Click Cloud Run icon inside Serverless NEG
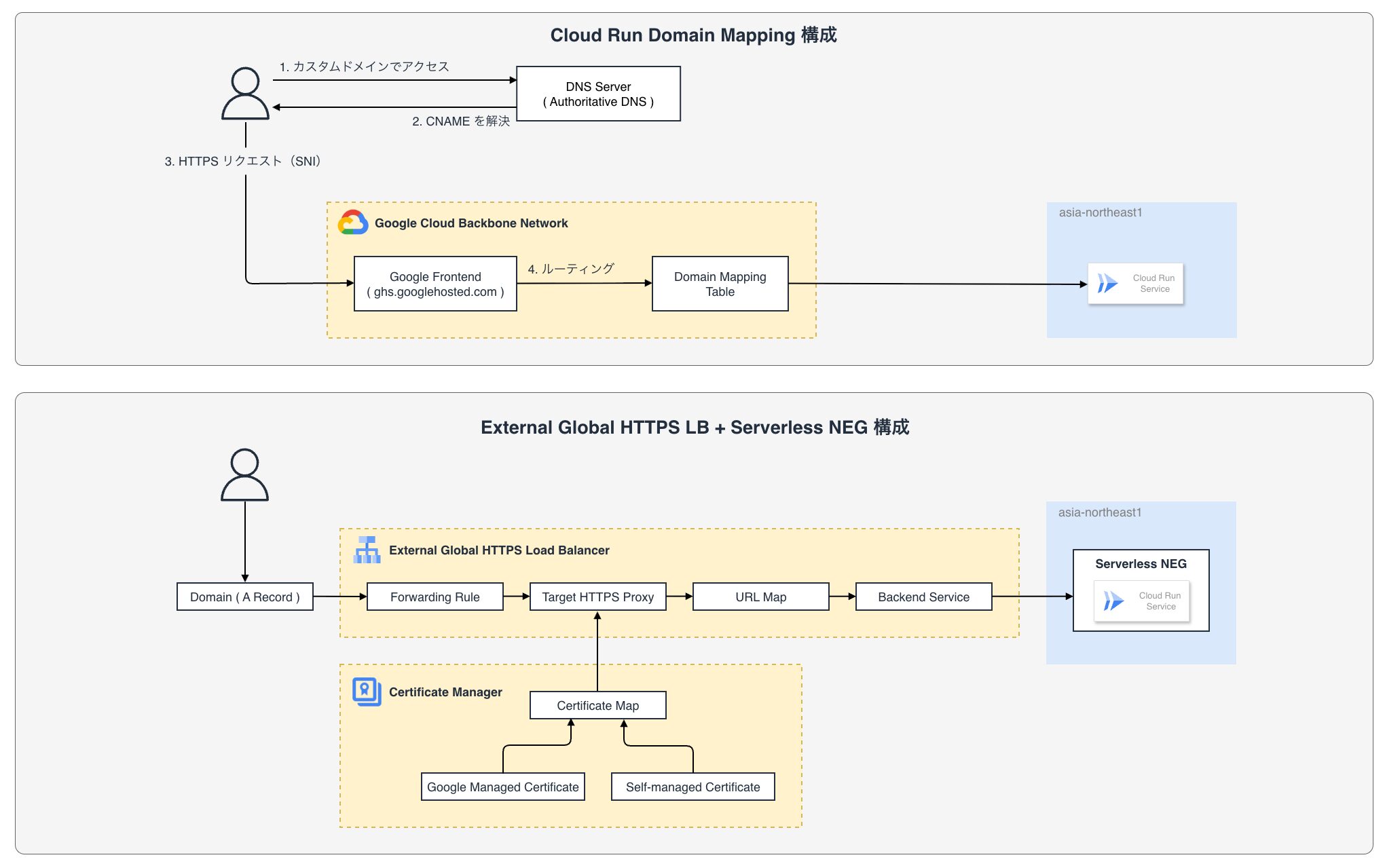This screenshot has height=868, width=1385. pos(1113,601)
